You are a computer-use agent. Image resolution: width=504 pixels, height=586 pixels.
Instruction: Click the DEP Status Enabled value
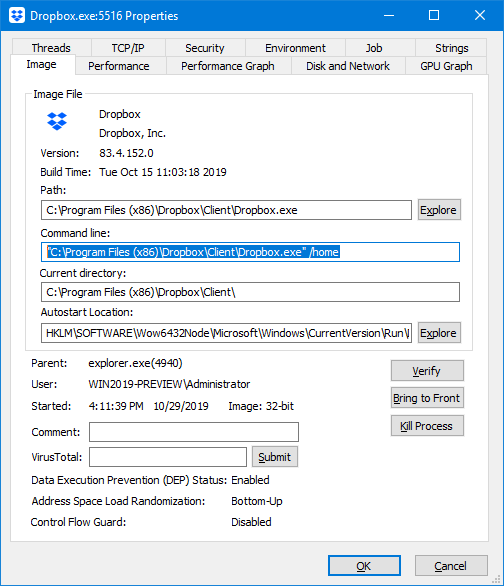[250, 480]
